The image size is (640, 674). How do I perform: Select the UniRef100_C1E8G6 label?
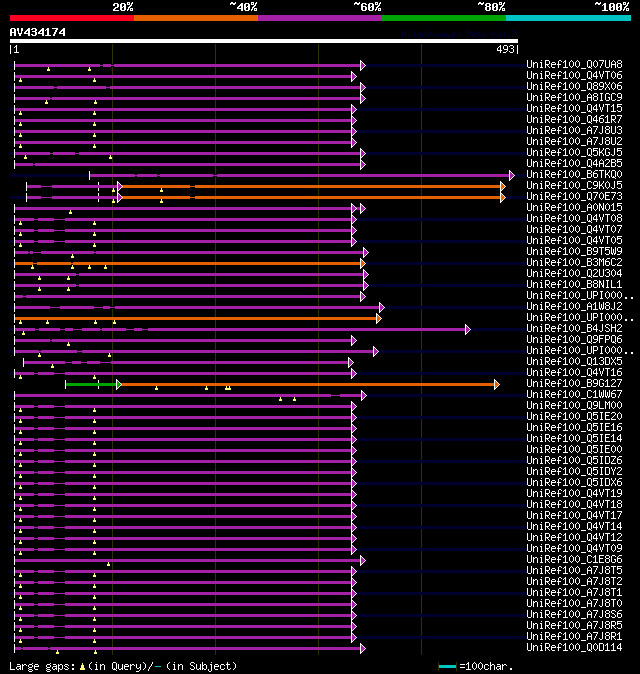tap(574, 560)
